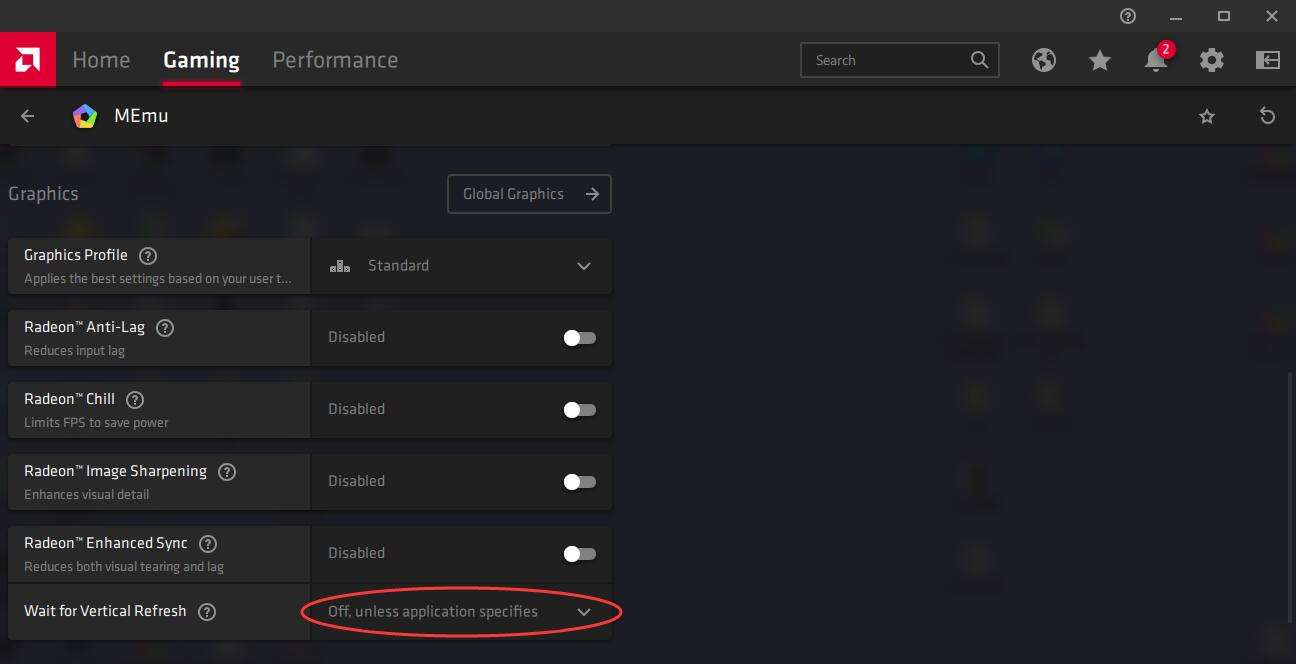Click the AMD logo icon
The width and height of the screenshot is (1296, 664).
tap(27, 60)
